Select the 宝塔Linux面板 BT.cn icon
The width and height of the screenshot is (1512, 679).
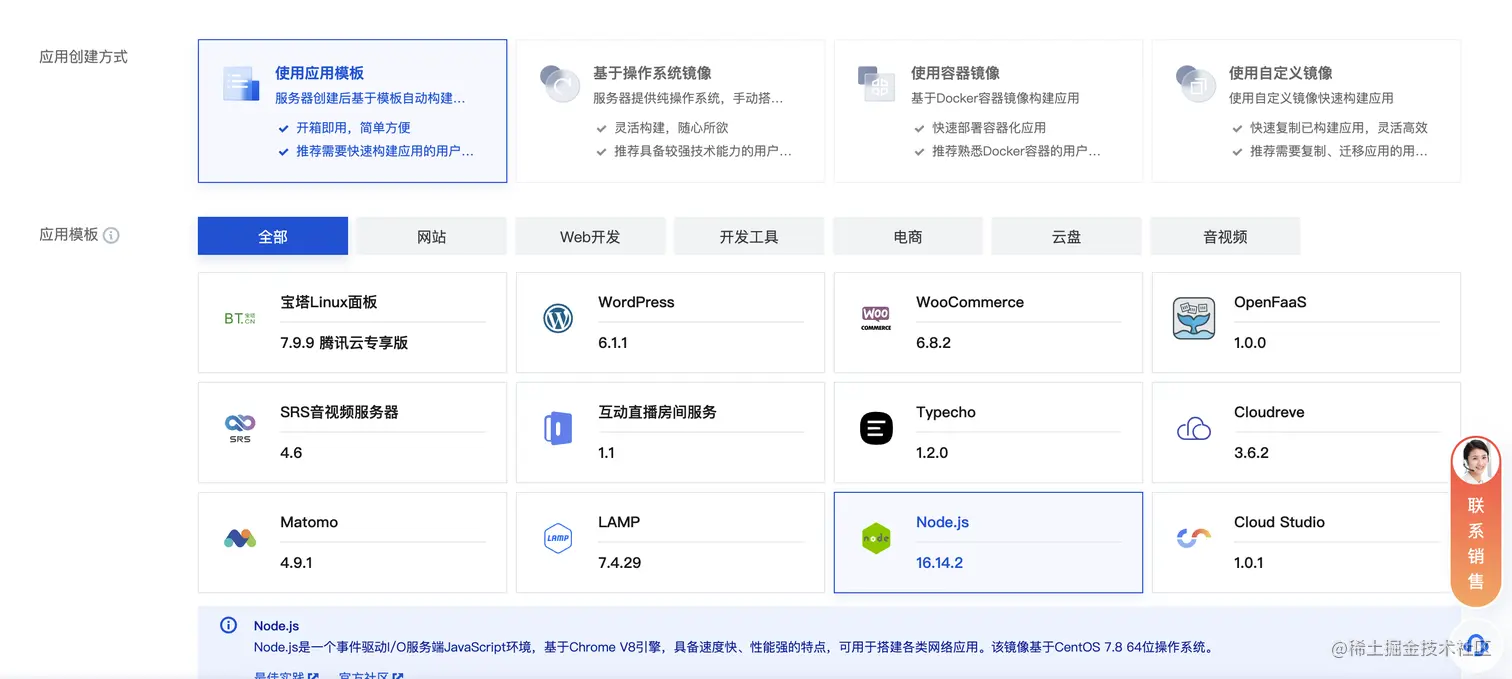click(240, 319)
